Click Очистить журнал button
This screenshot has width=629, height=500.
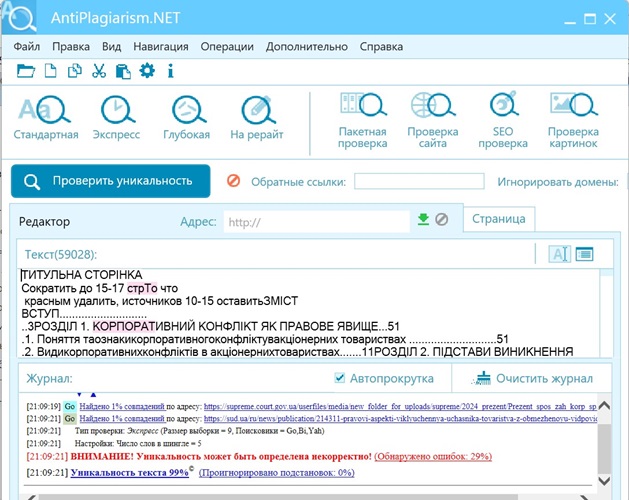coord(532,378)
